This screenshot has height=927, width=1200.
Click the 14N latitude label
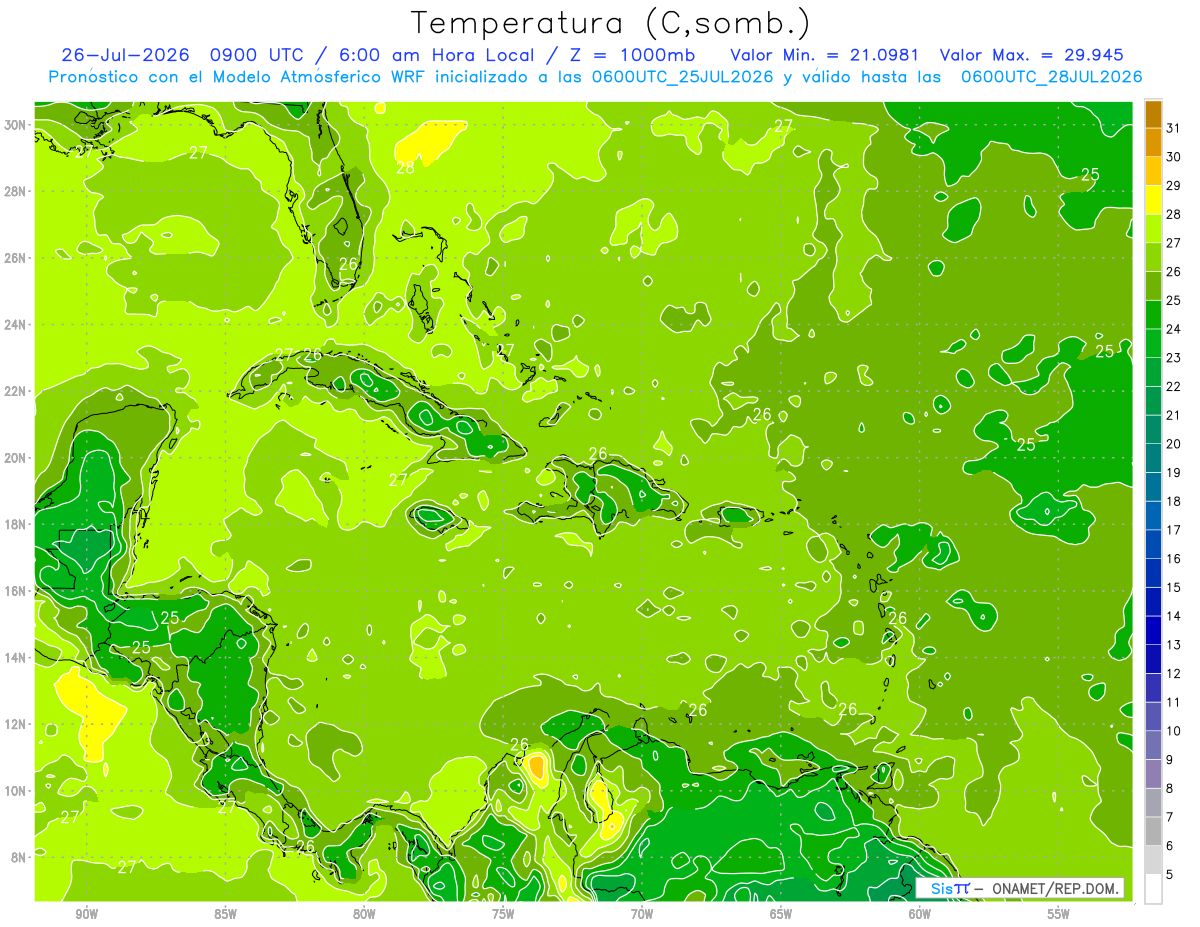16,658
